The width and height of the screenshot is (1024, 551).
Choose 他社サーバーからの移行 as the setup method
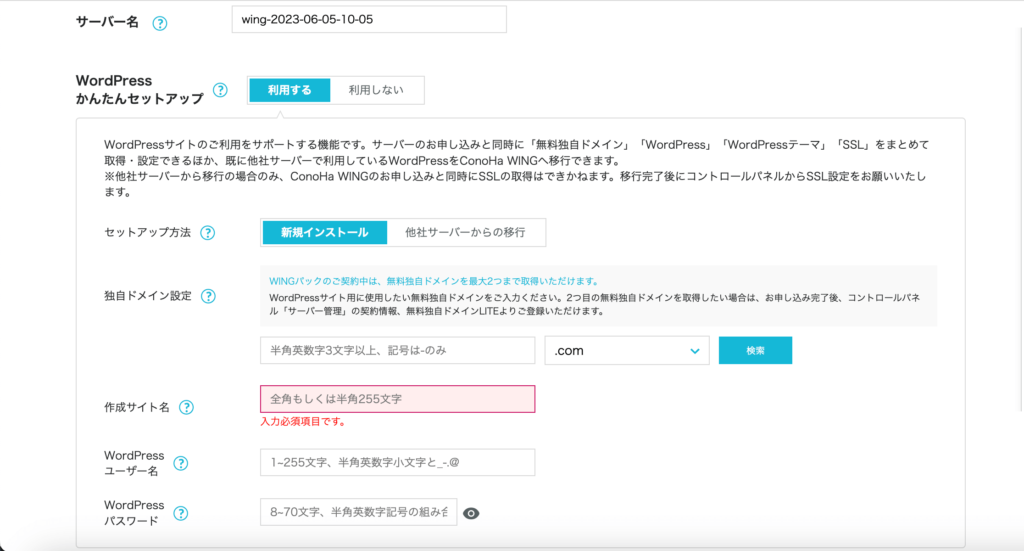(x=465, y=232)
